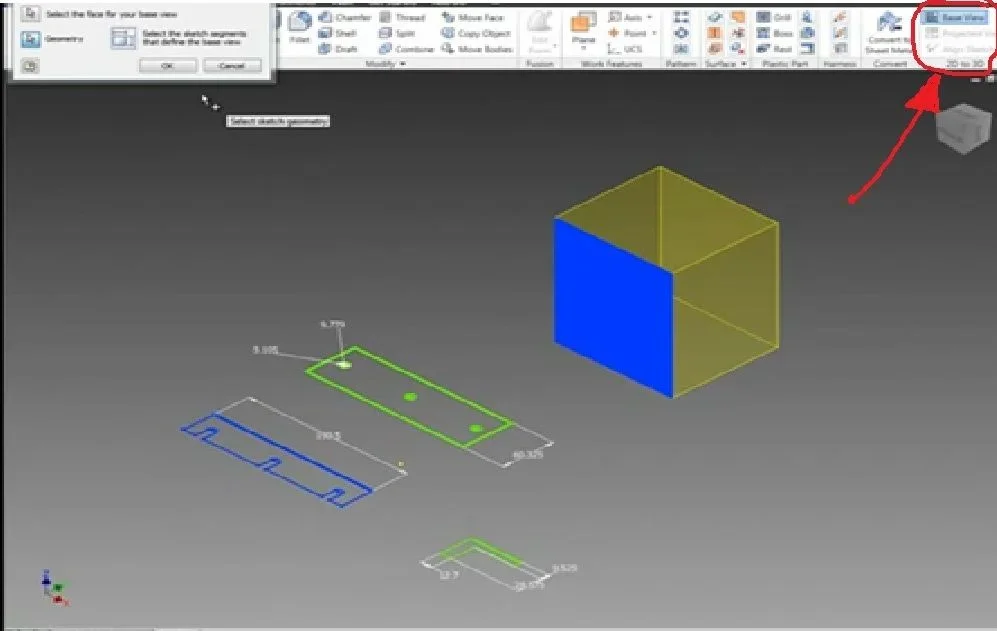The image size is (997, 631).
Task: Click the Base View tool
Action: click(956, 18)
